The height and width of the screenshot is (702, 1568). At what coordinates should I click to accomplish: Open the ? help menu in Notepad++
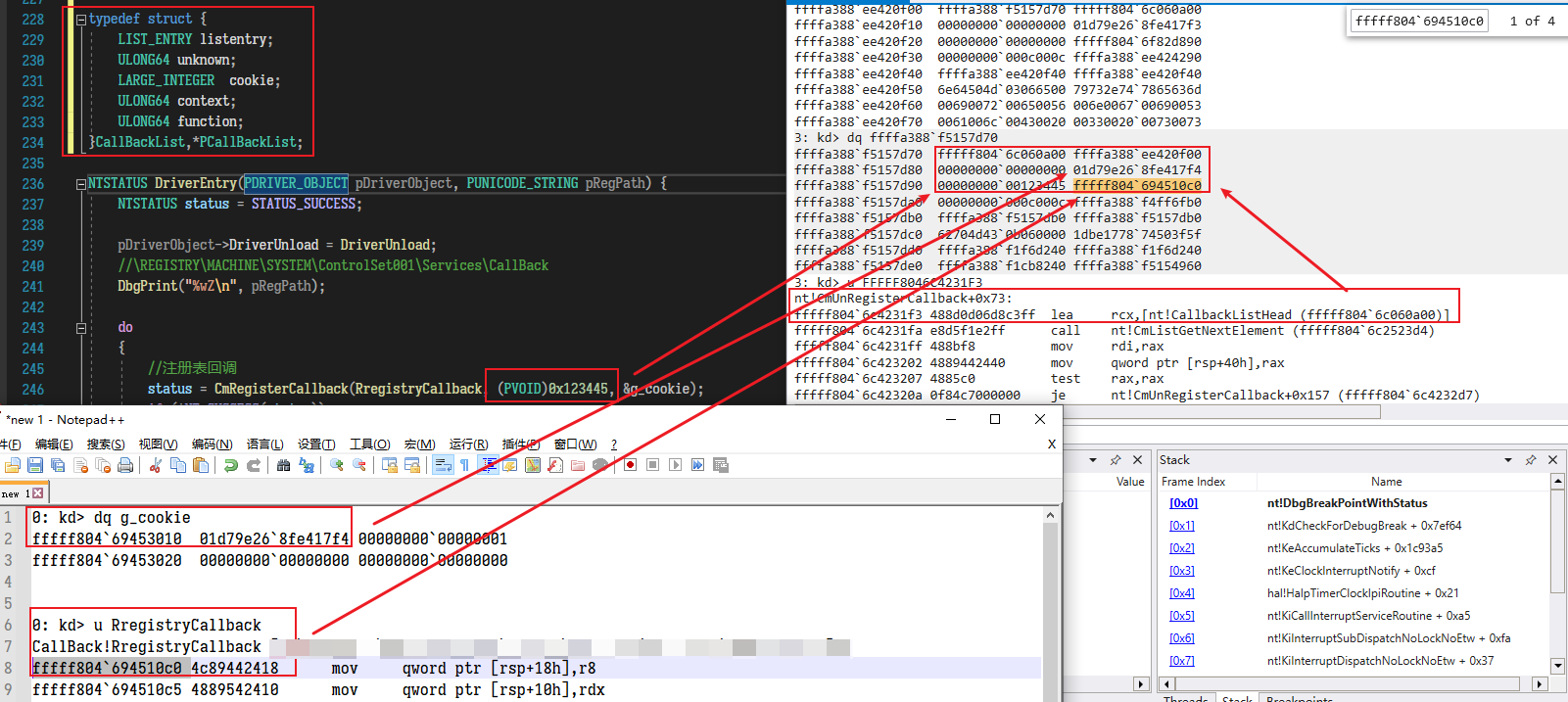click(614, 445)
